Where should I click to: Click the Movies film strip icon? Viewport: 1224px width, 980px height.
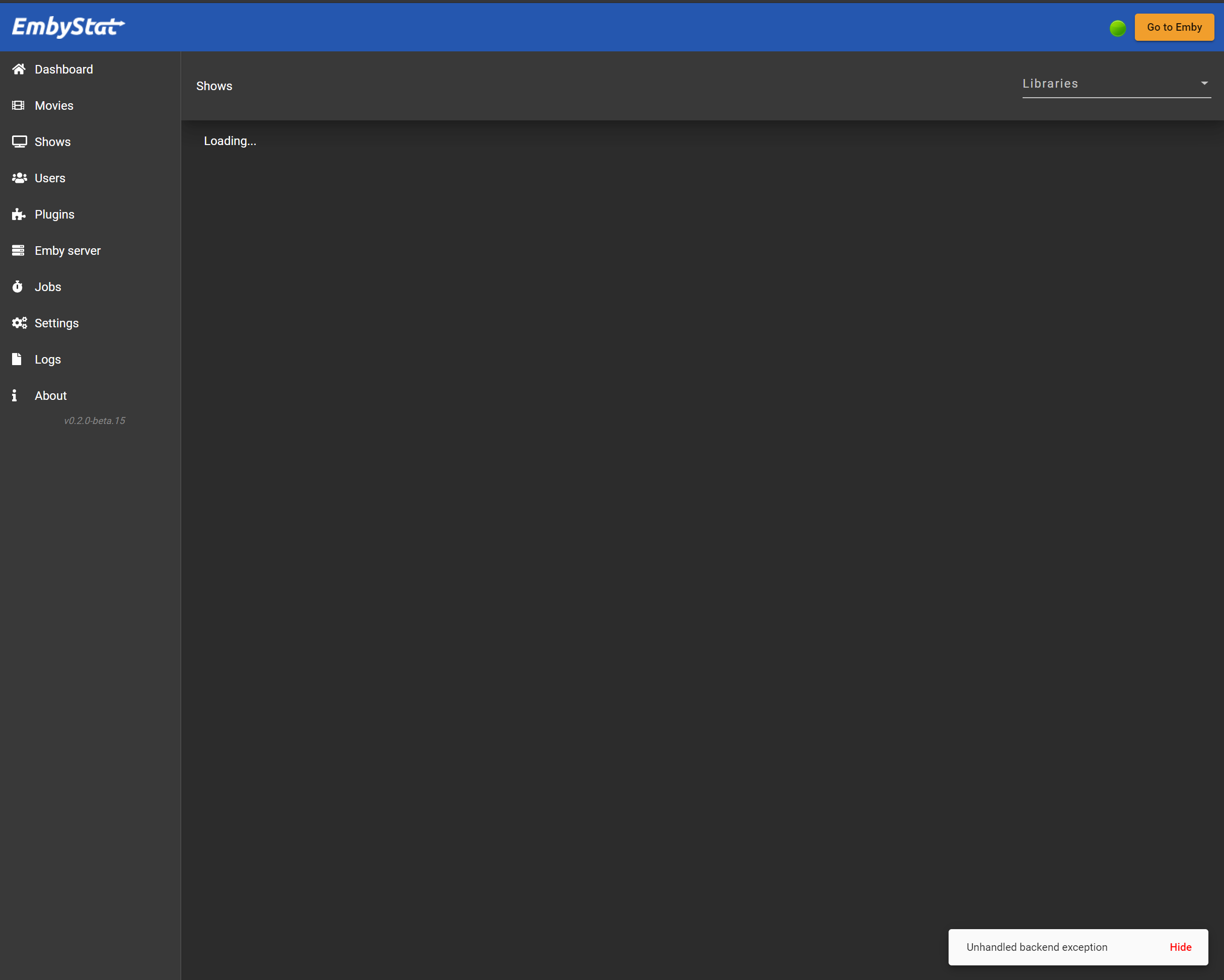[18, 106]
